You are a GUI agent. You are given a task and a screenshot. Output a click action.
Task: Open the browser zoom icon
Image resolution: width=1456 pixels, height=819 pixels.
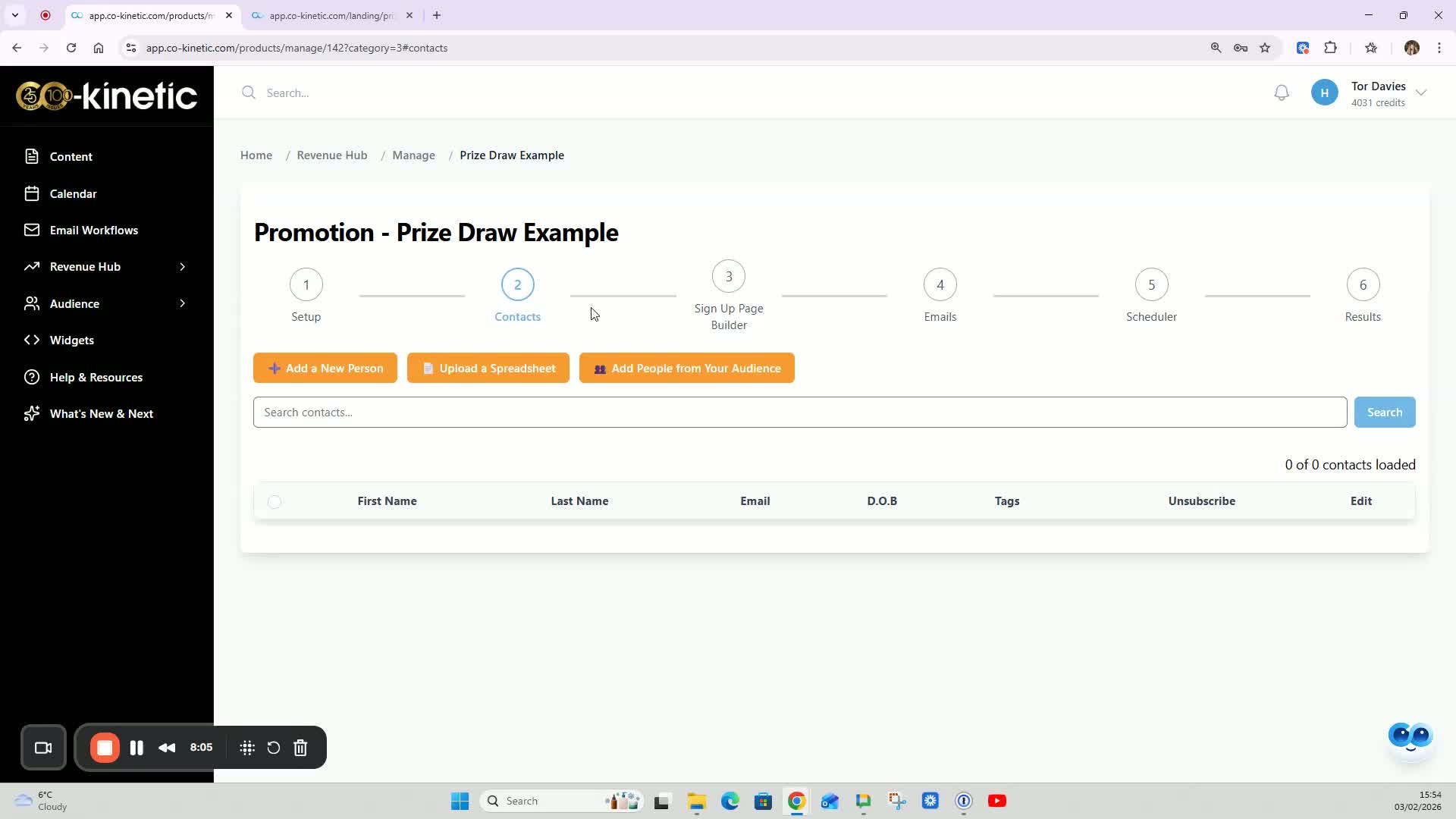pyautogui.click(x=1216, y=48)
